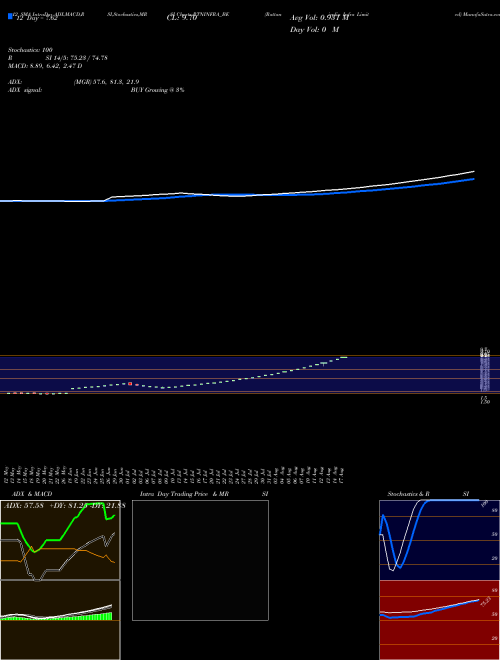The width and height of the screenshot is (500, 660).
Task: Click the 'SI 14/3: 75.23 / 74.78' value
Action: pyautogui.click(x=77, y=58)
